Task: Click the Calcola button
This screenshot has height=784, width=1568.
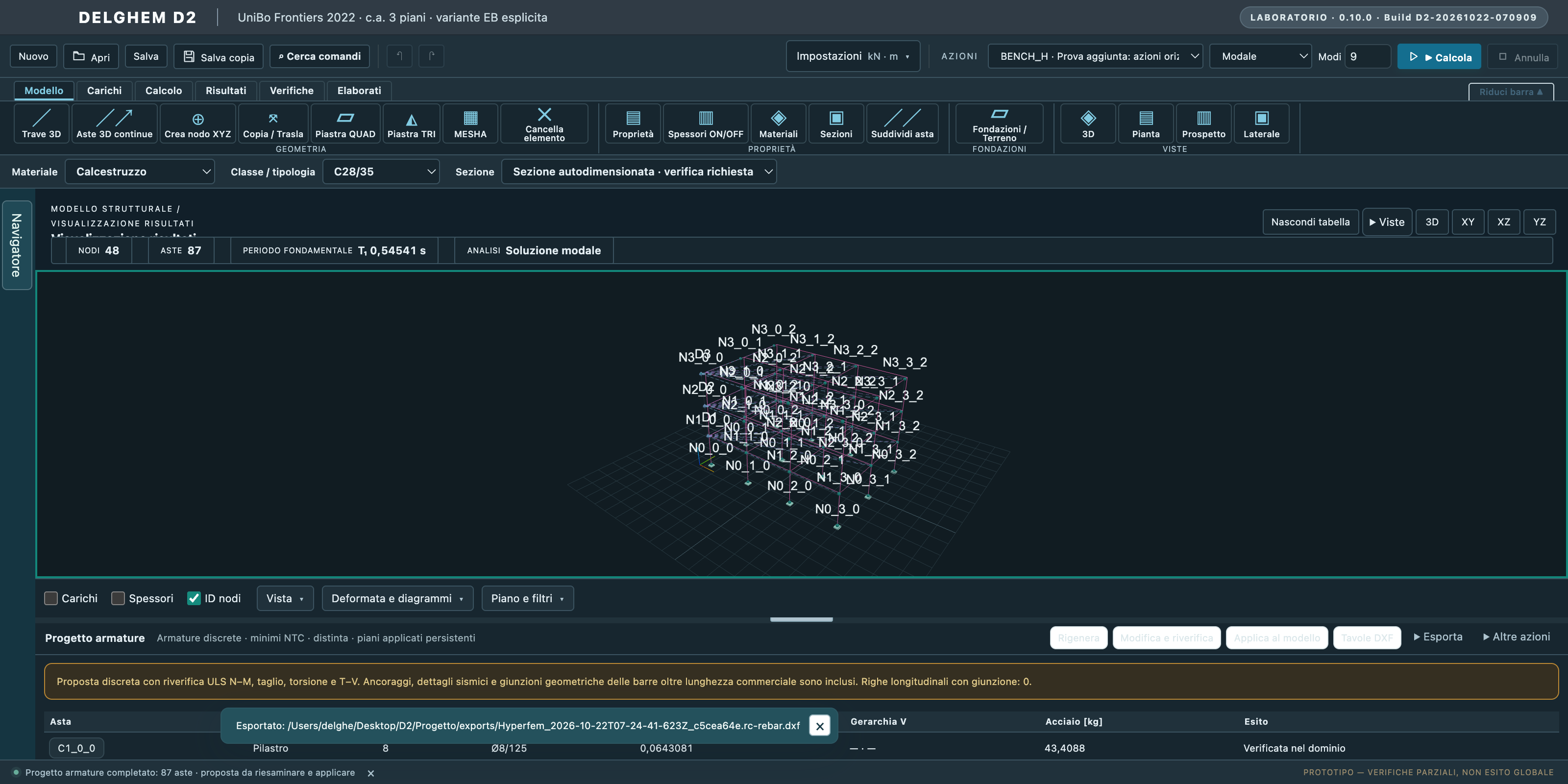Action: point(1440,57)
